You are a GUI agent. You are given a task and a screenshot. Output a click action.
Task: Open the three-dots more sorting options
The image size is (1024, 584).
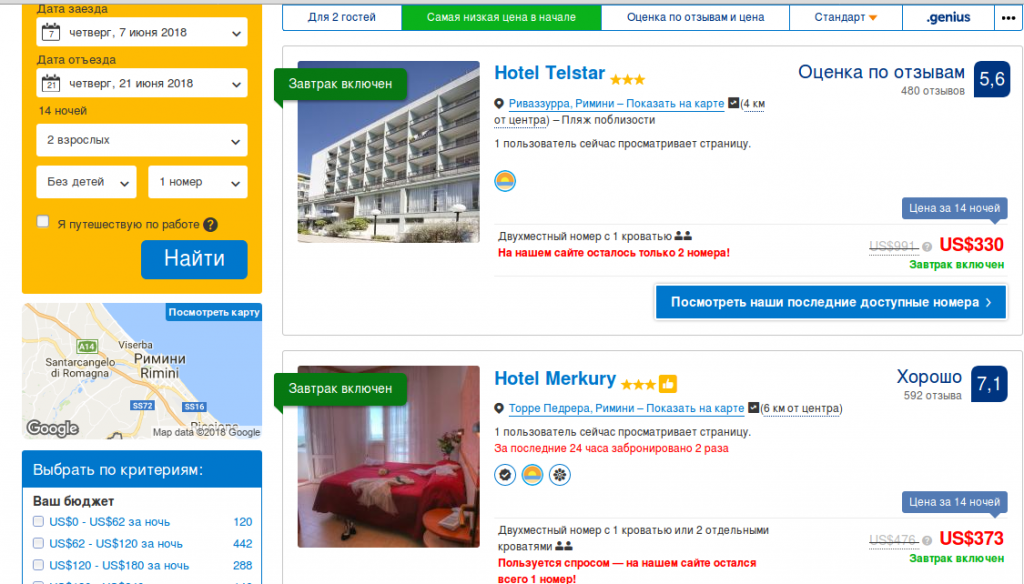(x=1008, y=18)
